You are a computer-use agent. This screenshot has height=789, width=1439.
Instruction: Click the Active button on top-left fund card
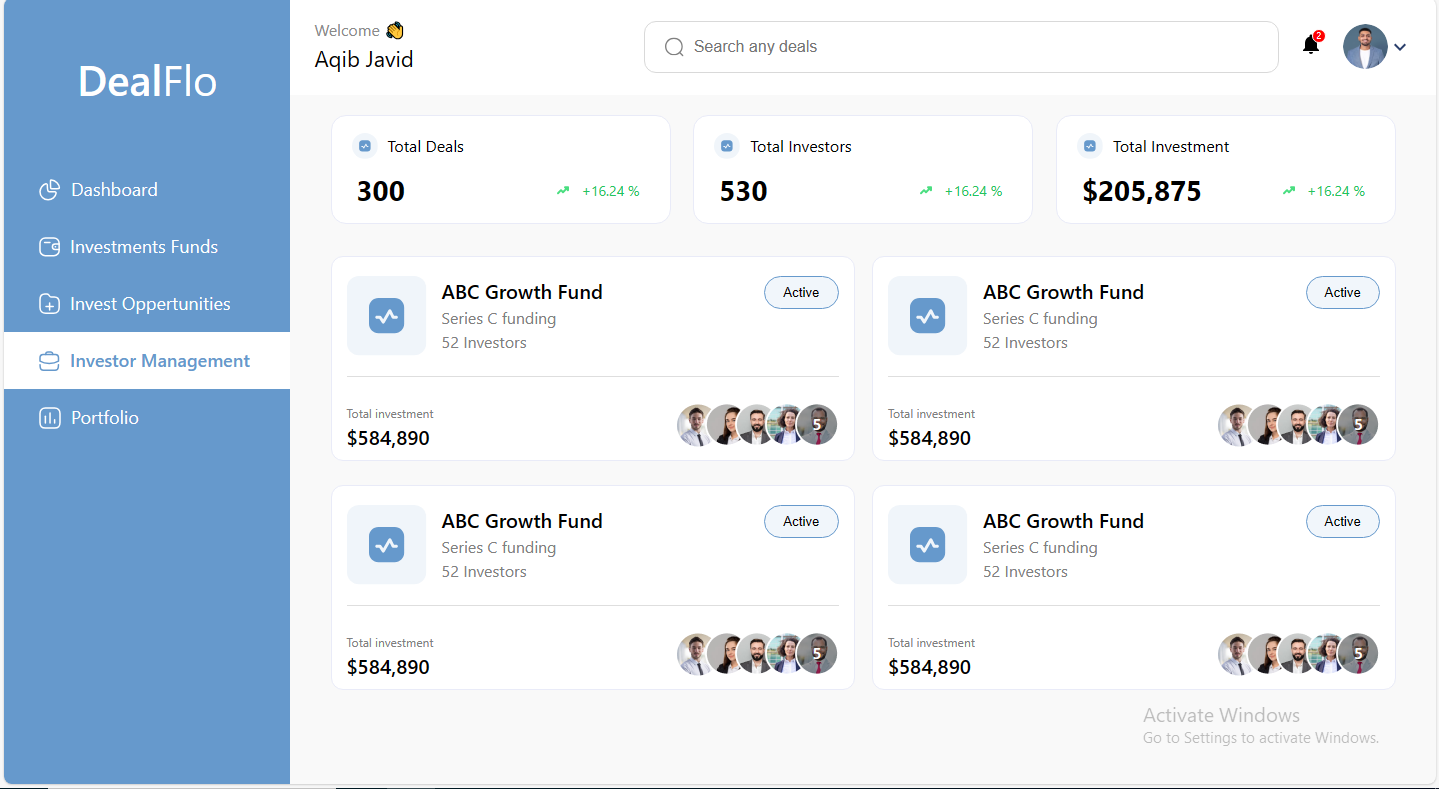click(x=801, y=293)
